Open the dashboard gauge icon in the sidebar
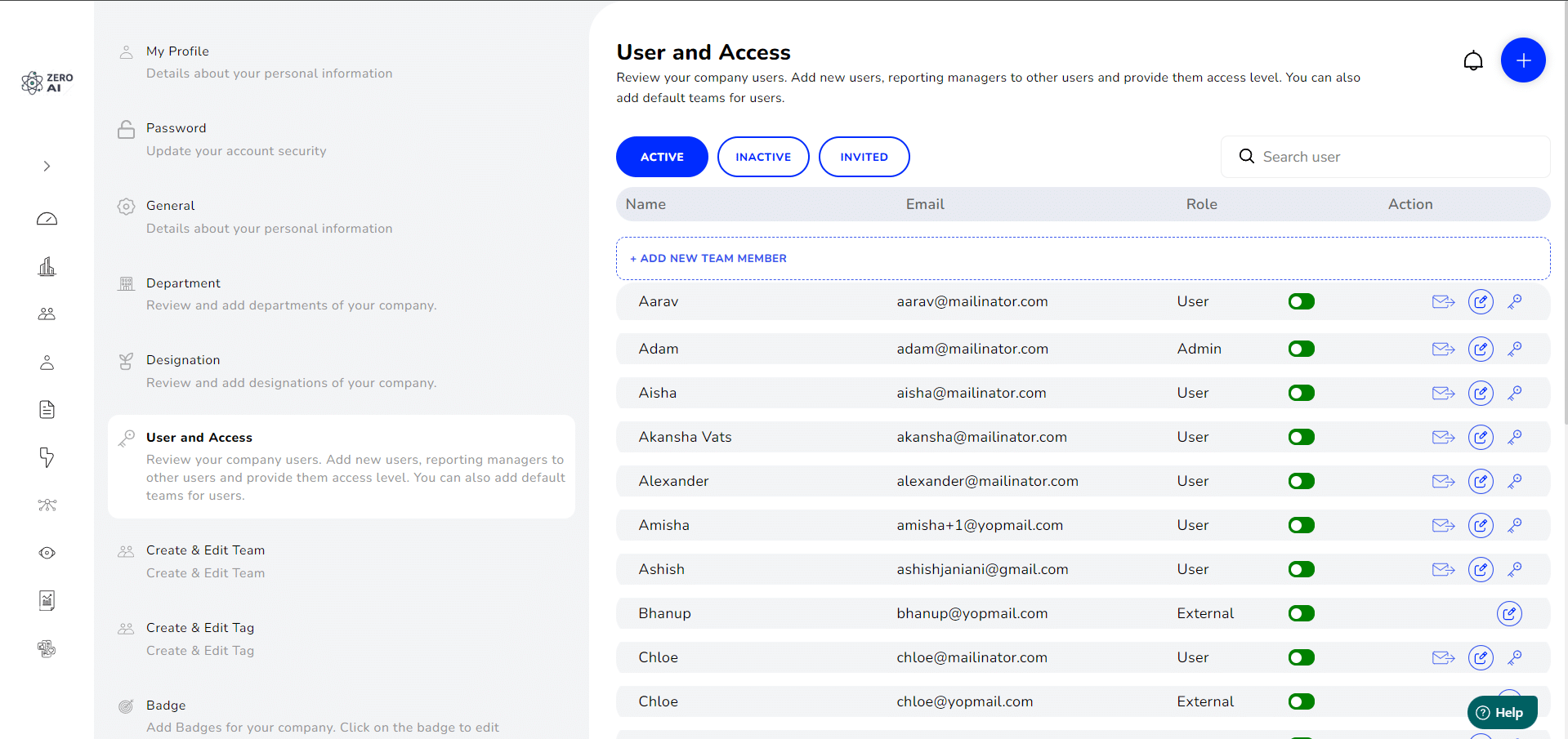The width and height of the screenshot is (1568, 739). click(x=47, y=219)
